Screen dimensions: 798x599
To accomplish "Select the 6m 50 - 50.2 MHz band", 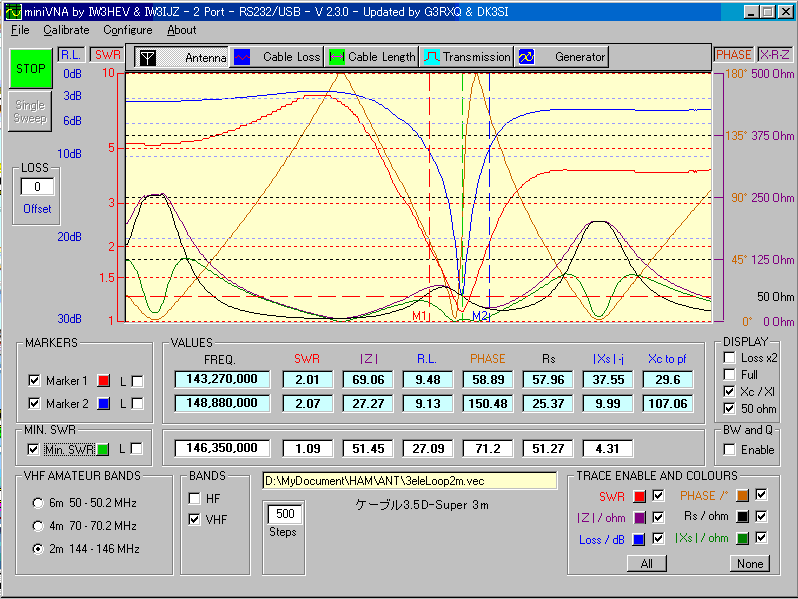I will (x=38, y=502).
